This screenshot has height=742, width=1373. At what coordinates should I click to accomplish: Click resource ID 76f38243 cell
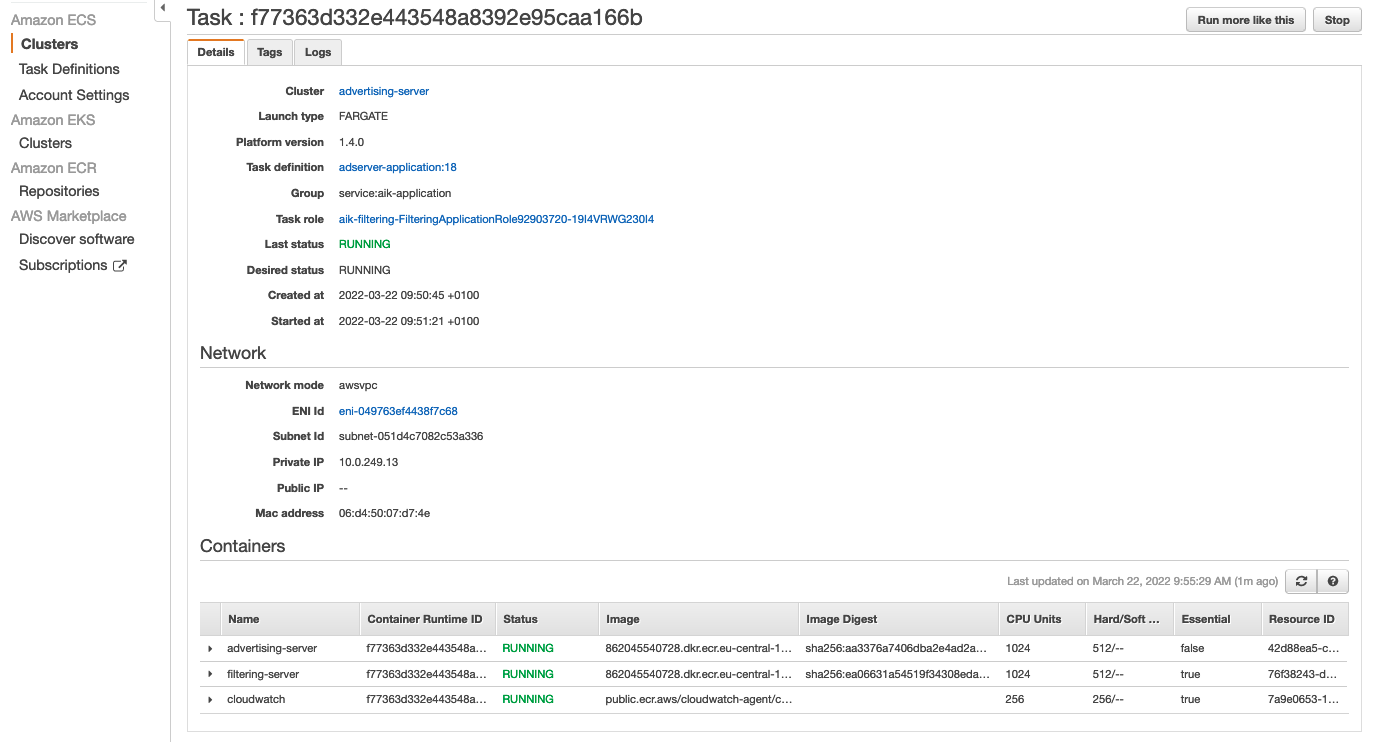(1303, 675)
